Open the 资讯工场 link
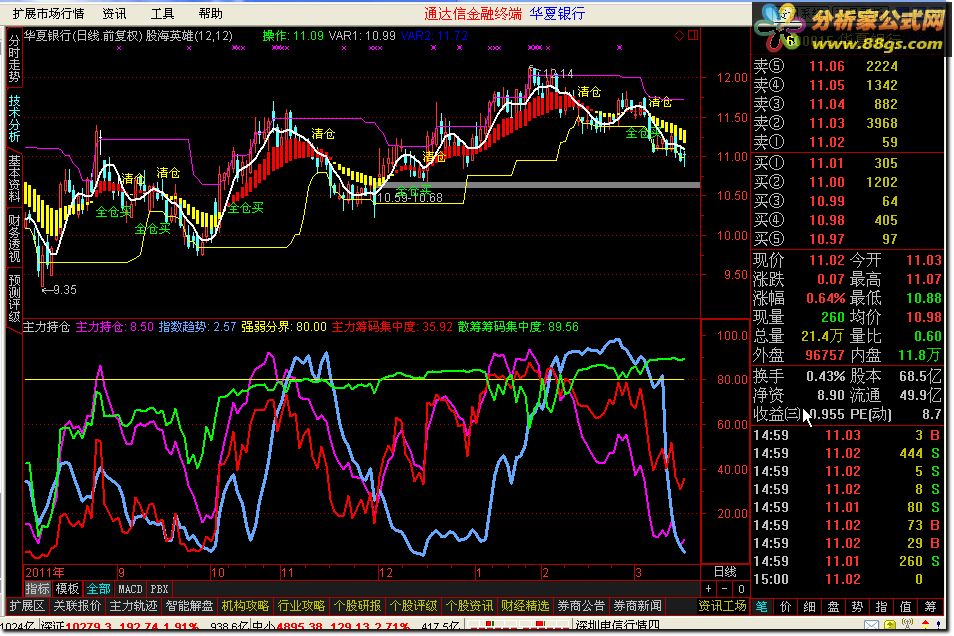The height and width of the screenshot is (636, 954). coord(722,606)
